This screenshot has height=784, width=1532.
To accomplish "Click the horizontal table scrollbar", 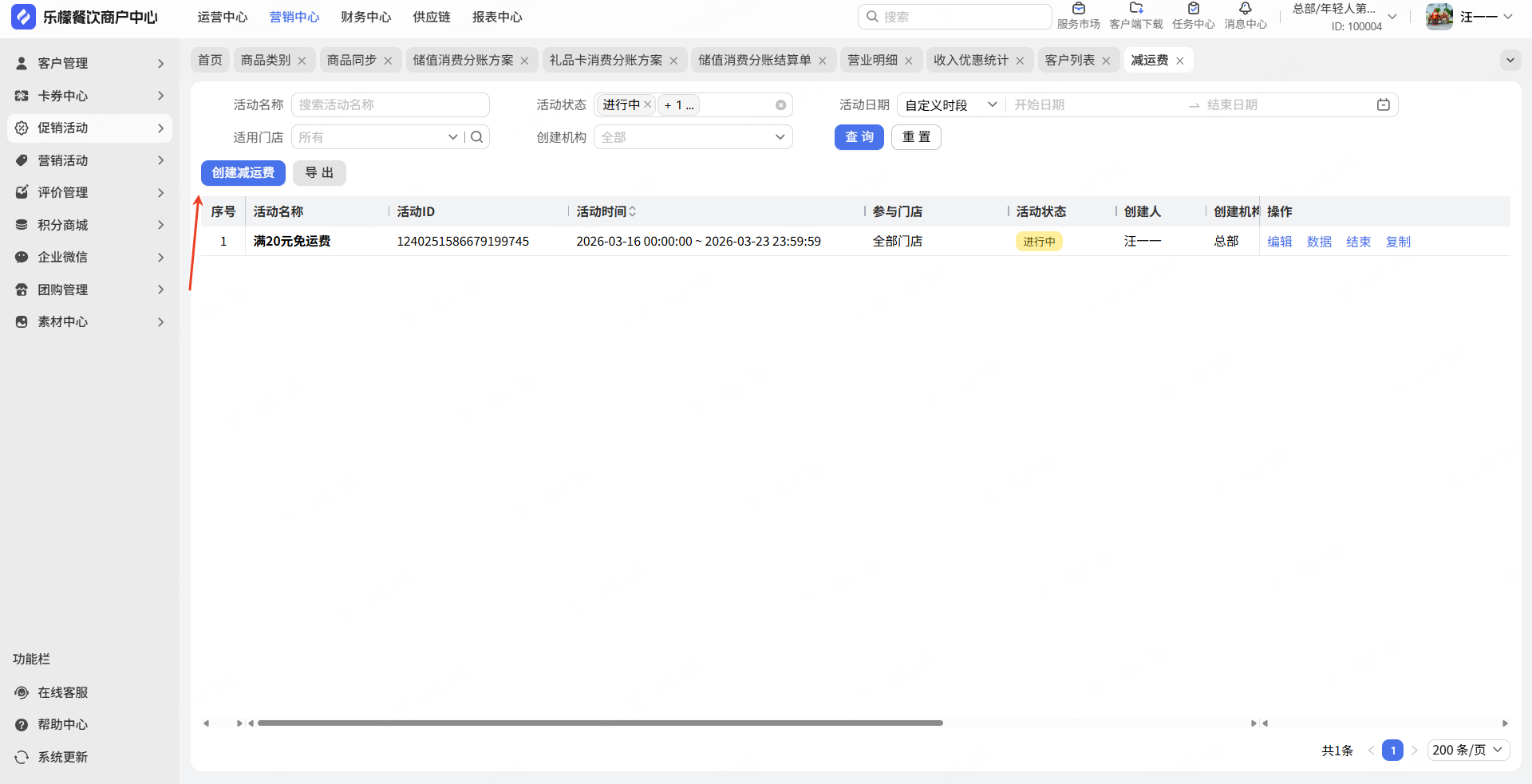I will tap(600, 723).
